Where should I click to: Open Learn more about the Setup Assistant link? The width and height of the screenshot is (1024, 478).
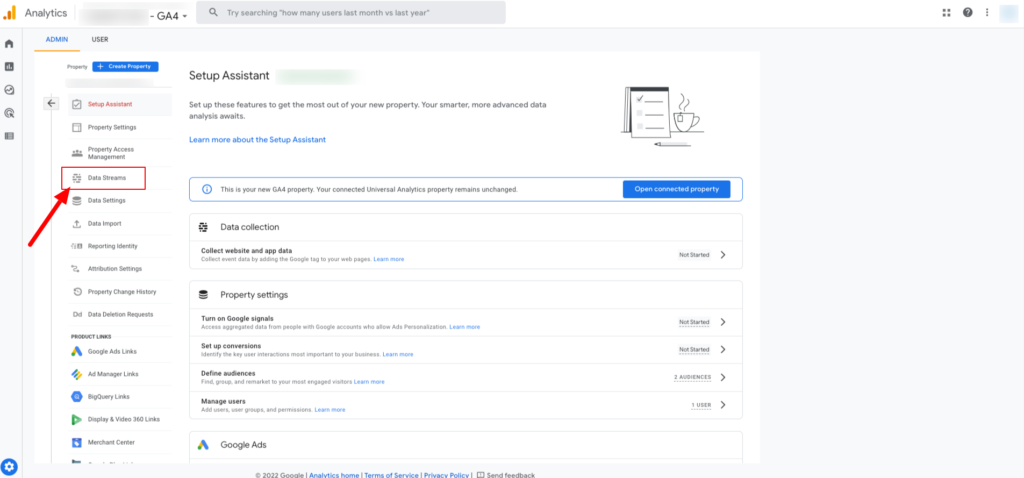tap(257, 140)
